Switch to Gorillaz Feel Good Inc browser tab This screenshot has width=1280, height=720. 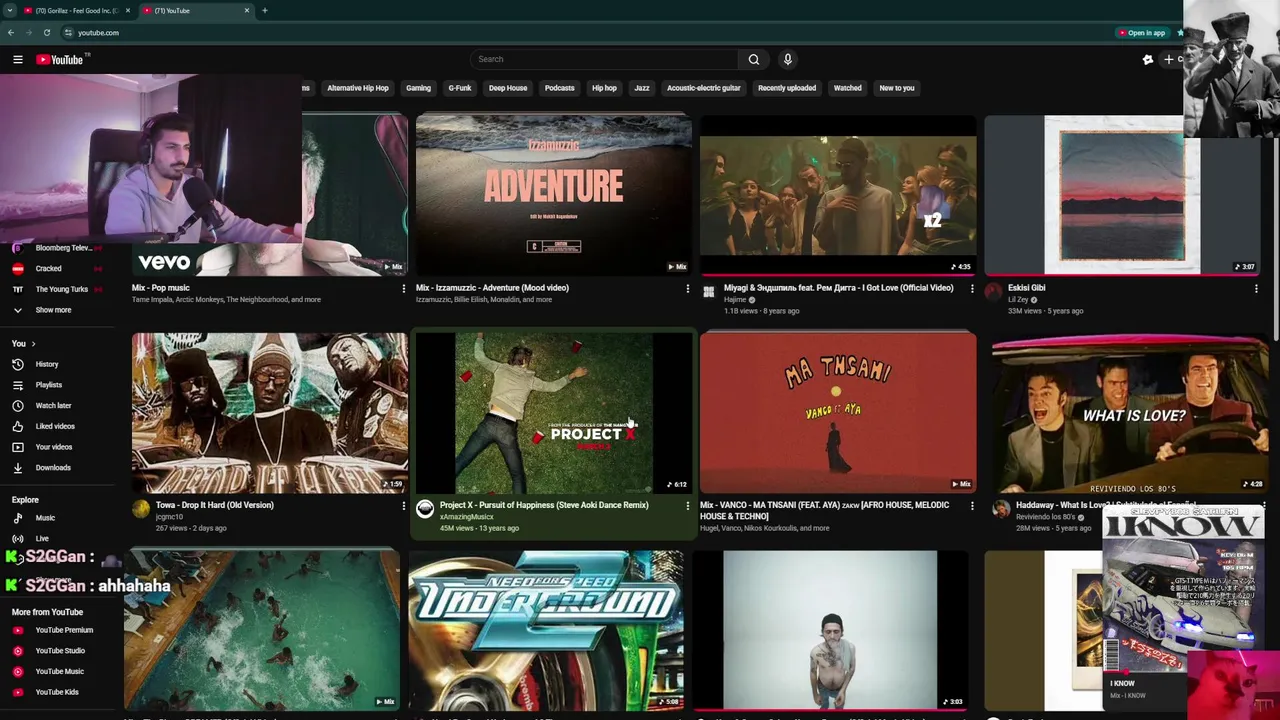pyautogui.click(x=76, y=10)
